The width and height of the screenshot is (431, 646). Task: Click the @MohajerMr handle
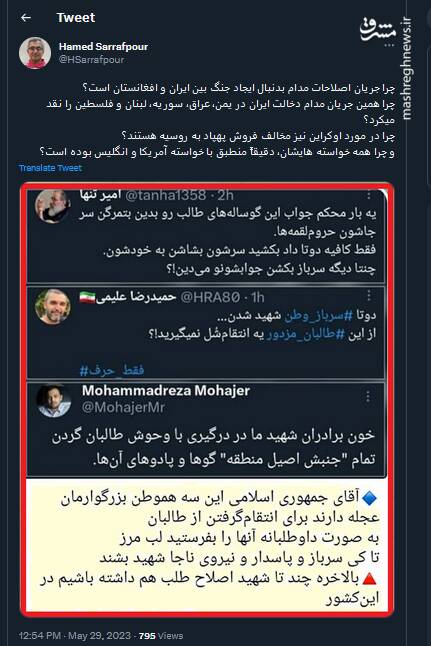click(x=123, y=407)
